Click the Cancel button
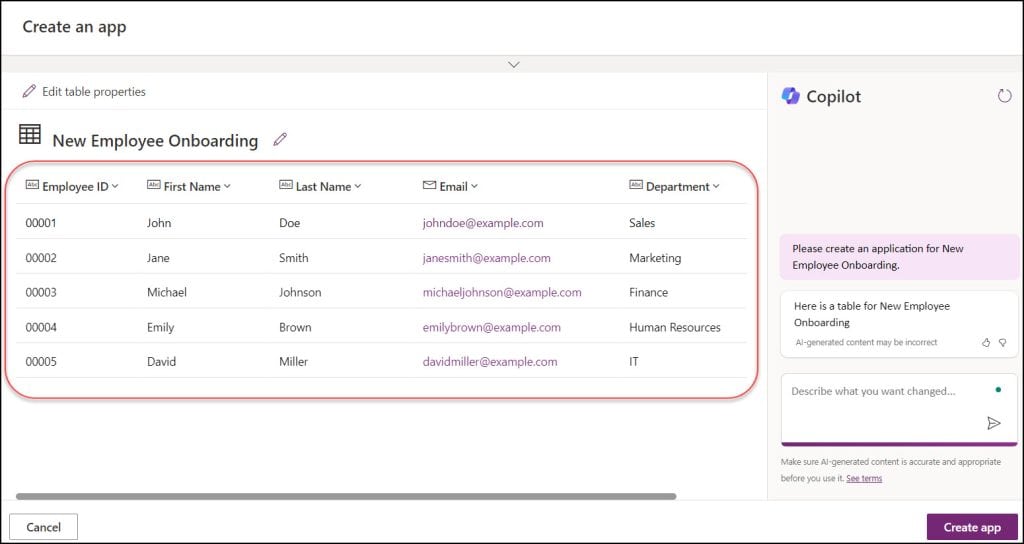Screen dimensions: 1024x544 click(x=44, y=527)
